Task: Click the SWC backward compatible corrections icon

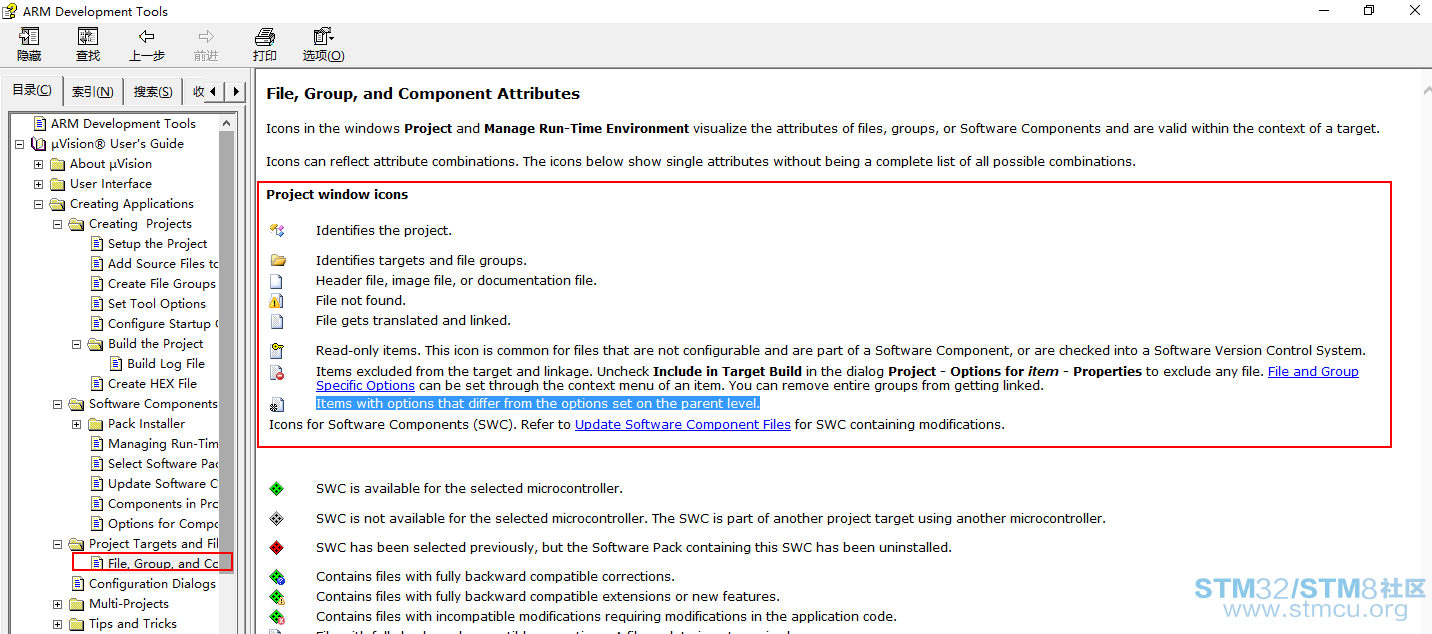Action: [x=277, y=577]
